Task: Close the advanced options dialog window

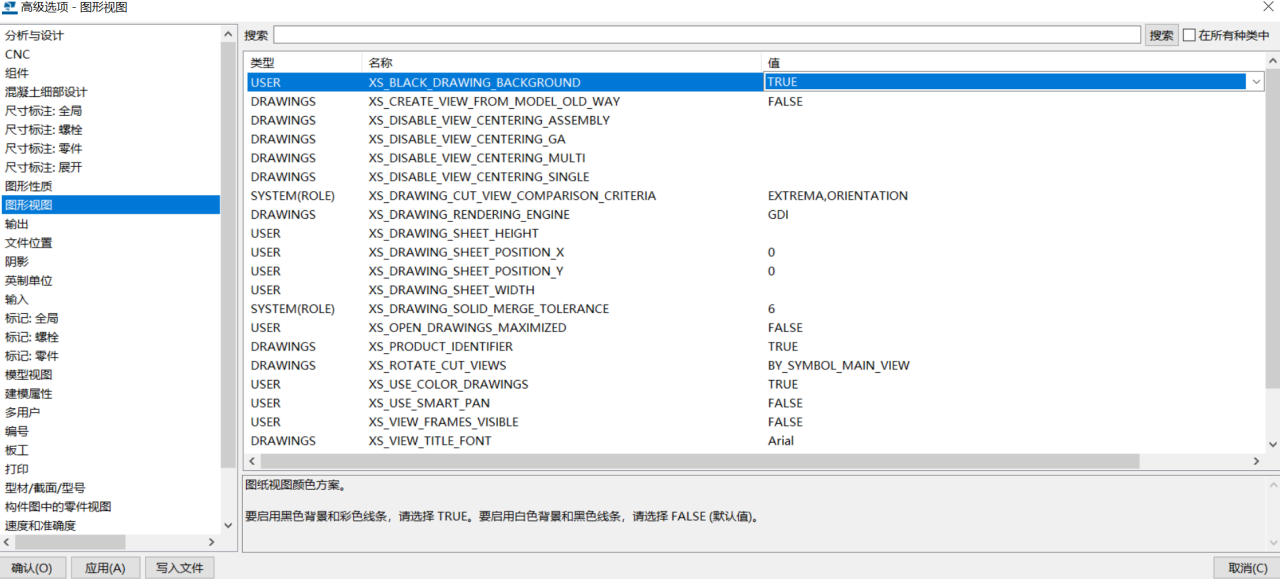Action: (1268, 8)
